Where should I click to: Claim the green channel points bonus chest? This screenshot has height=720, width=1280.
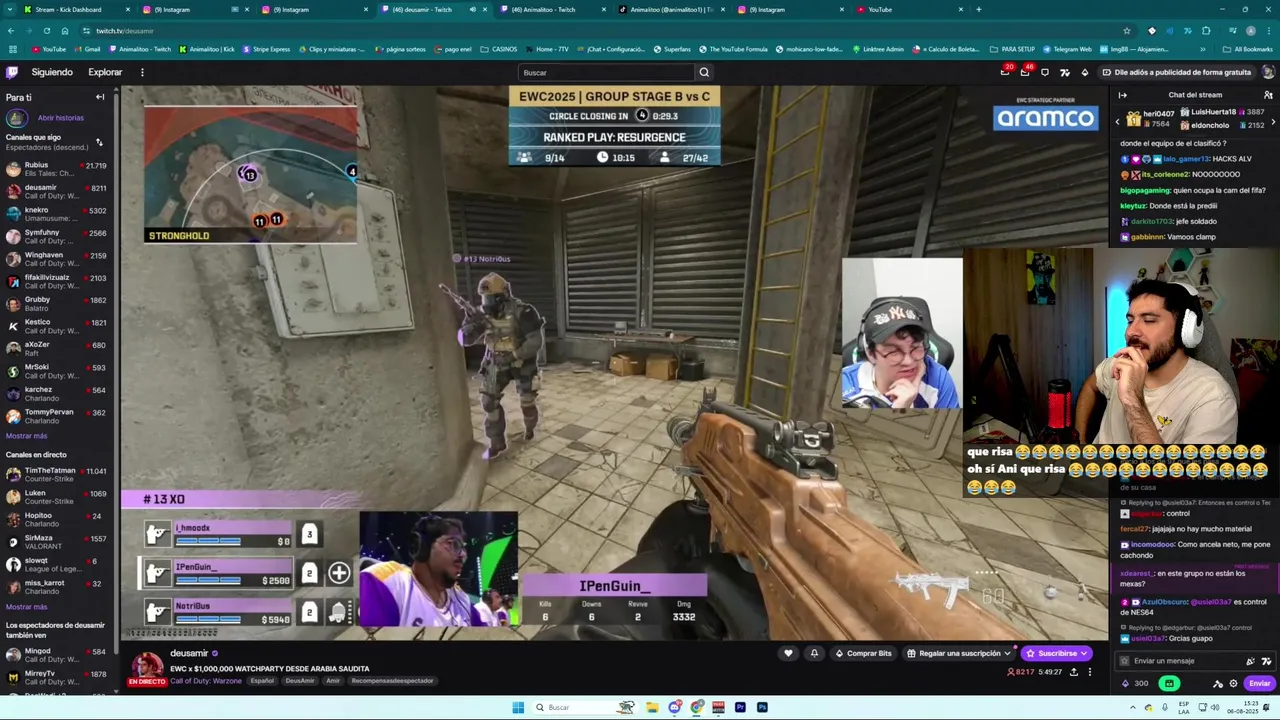pyautogui.click(x=1168, y=684)
